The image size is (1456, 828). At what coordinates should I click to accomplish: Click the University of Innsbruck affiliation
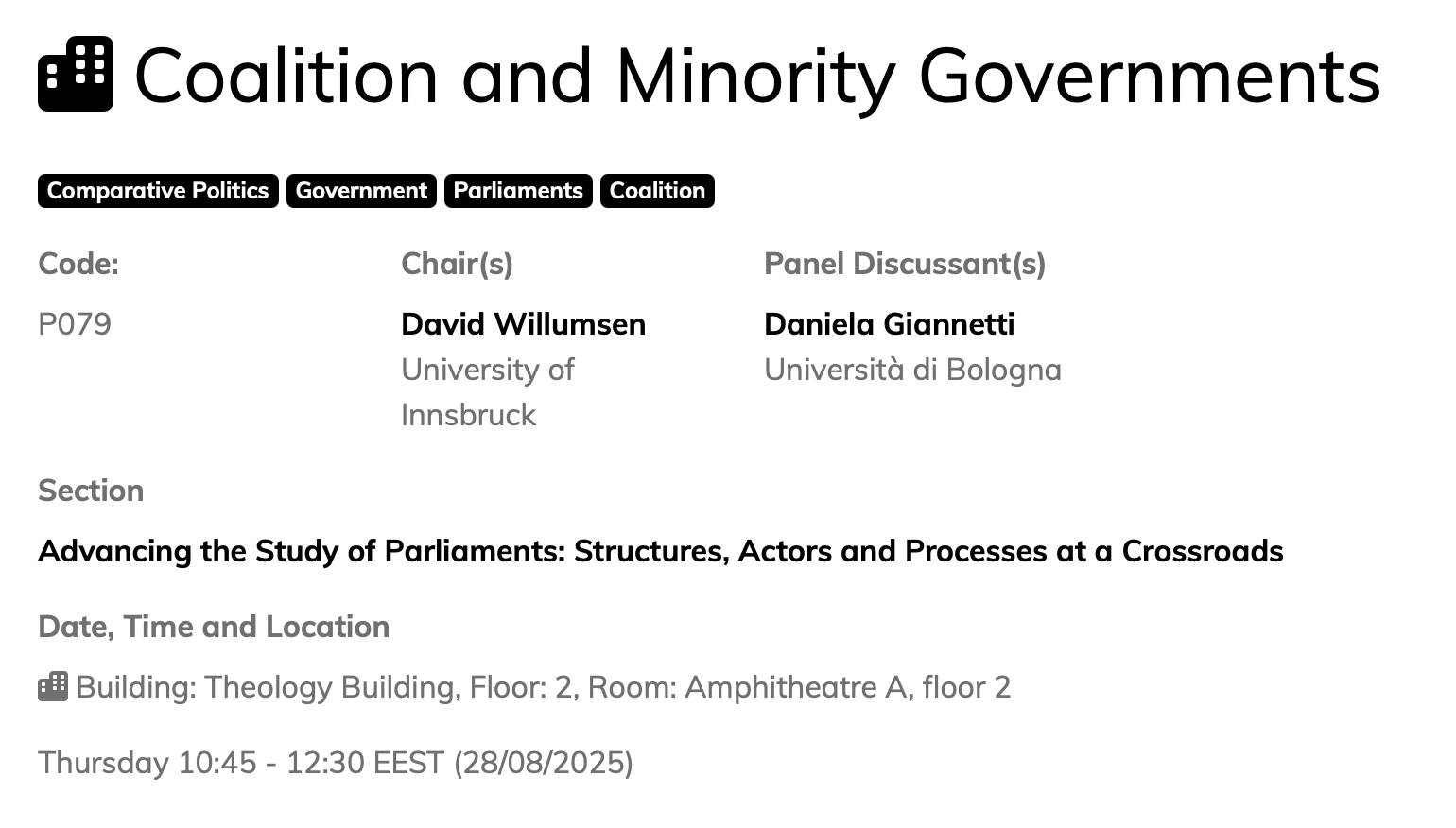[x=487, y=391]
